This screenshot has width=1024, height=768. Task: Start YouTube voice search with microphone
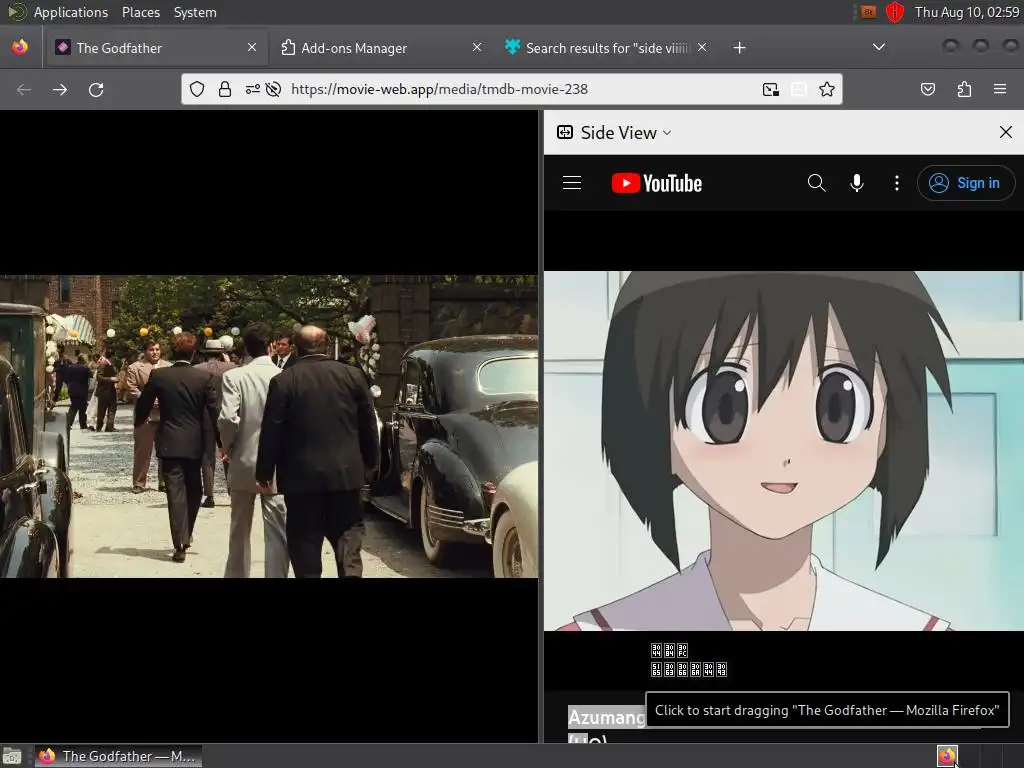pos(857,183)
